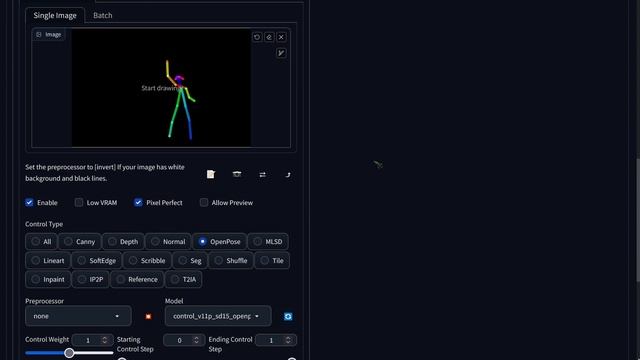Click the Control Weight slider handle
Viewport: 640px width, 360px height.
(x=69, y=353)
